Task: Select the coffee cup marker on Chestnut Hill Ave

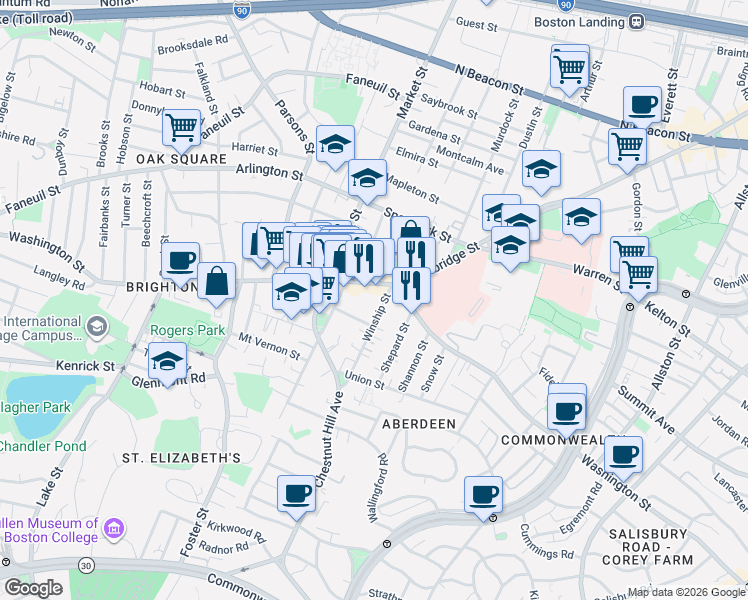Action: pyautogui.click(x=296, y=495)
